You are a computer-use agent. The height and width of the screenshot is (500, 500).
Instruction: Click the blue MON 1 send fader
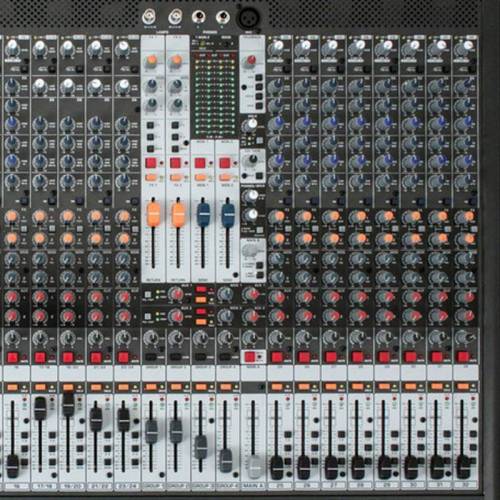(x=203, y=215)
